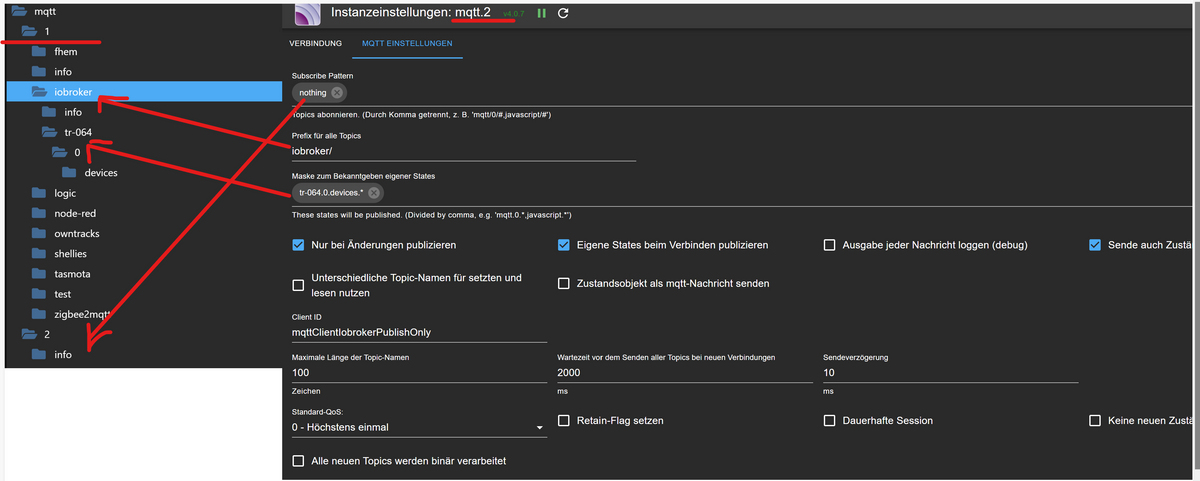
Task: Click the reload icon next to the pause button
Action: [563, 13]
